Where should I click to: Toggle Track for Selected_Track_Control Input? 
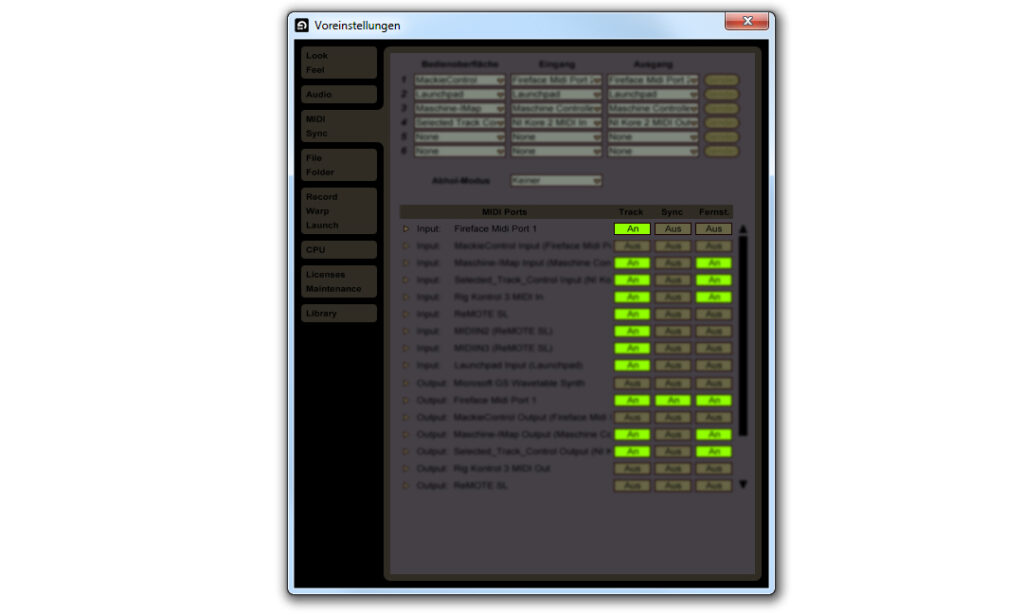[x=632, y=280]
